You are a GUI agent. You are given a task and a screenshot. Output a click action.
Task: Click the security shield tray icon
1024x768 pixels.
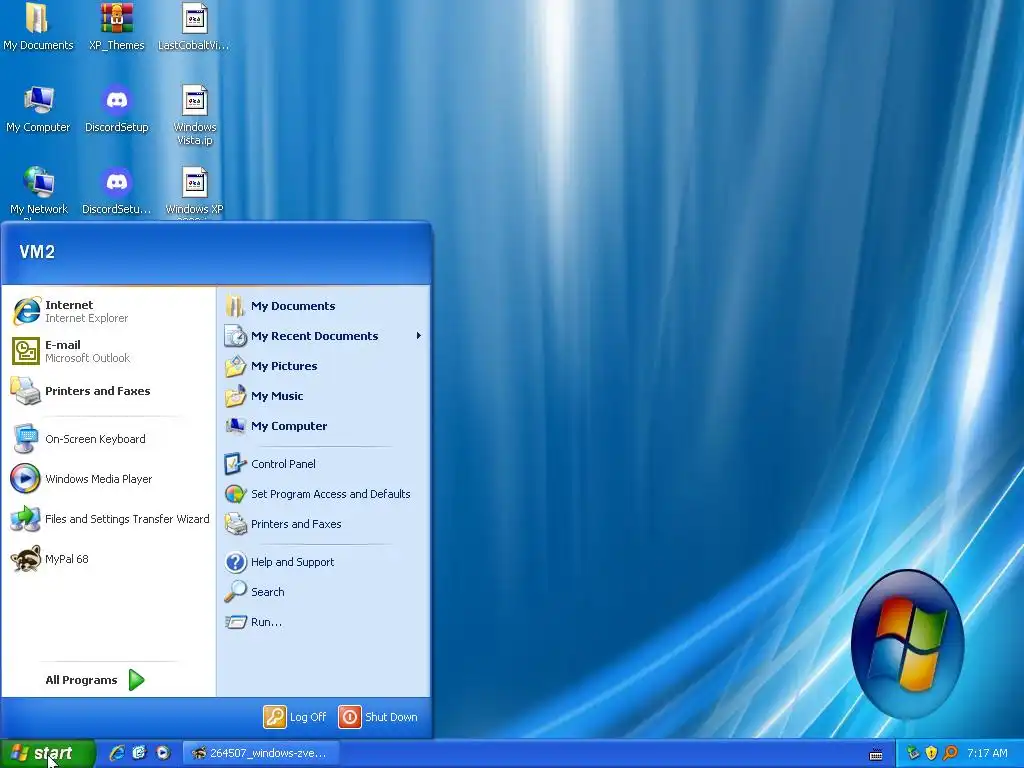point(931,753)
